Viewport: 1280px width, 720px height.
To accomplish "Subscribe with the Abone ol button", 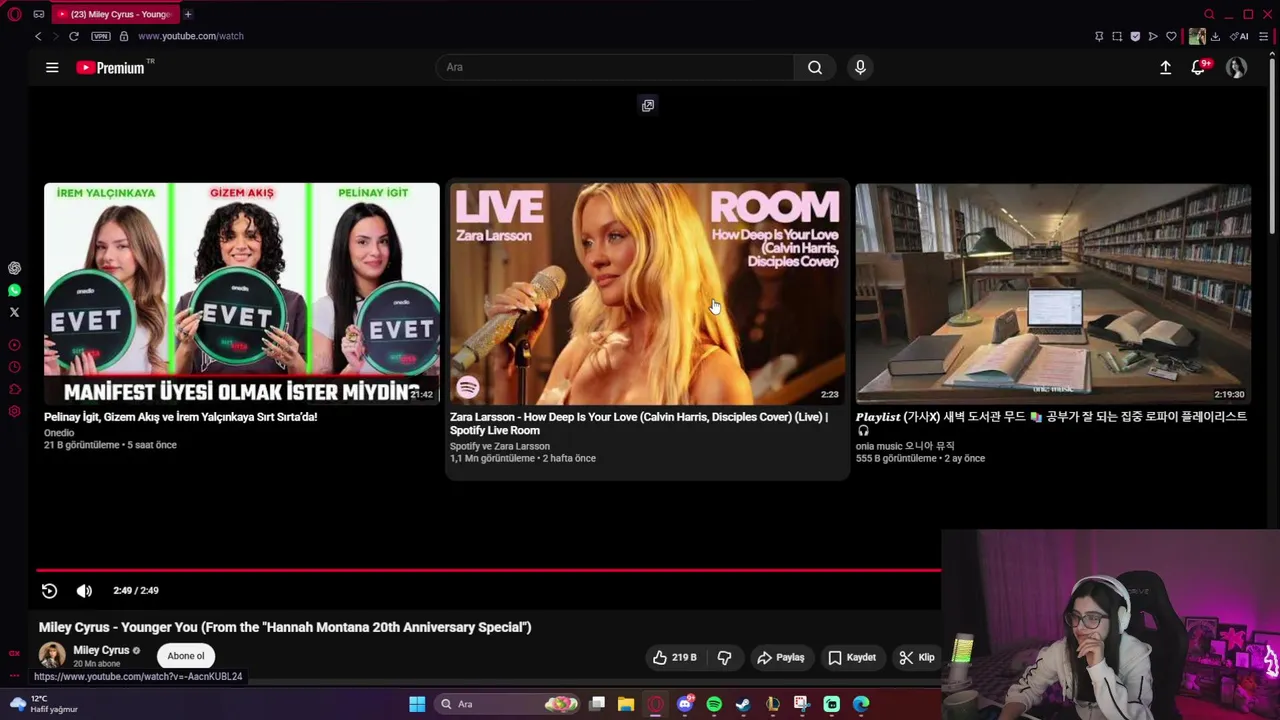I will click(x=186, y=656).
